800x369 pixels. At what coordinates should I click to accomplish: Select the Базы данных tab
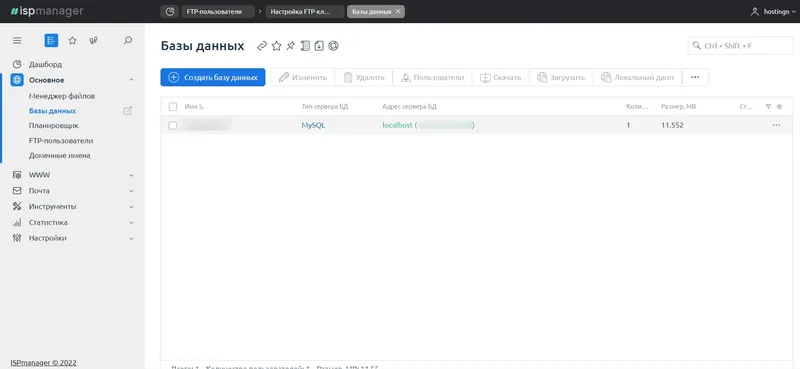(371, 11)
